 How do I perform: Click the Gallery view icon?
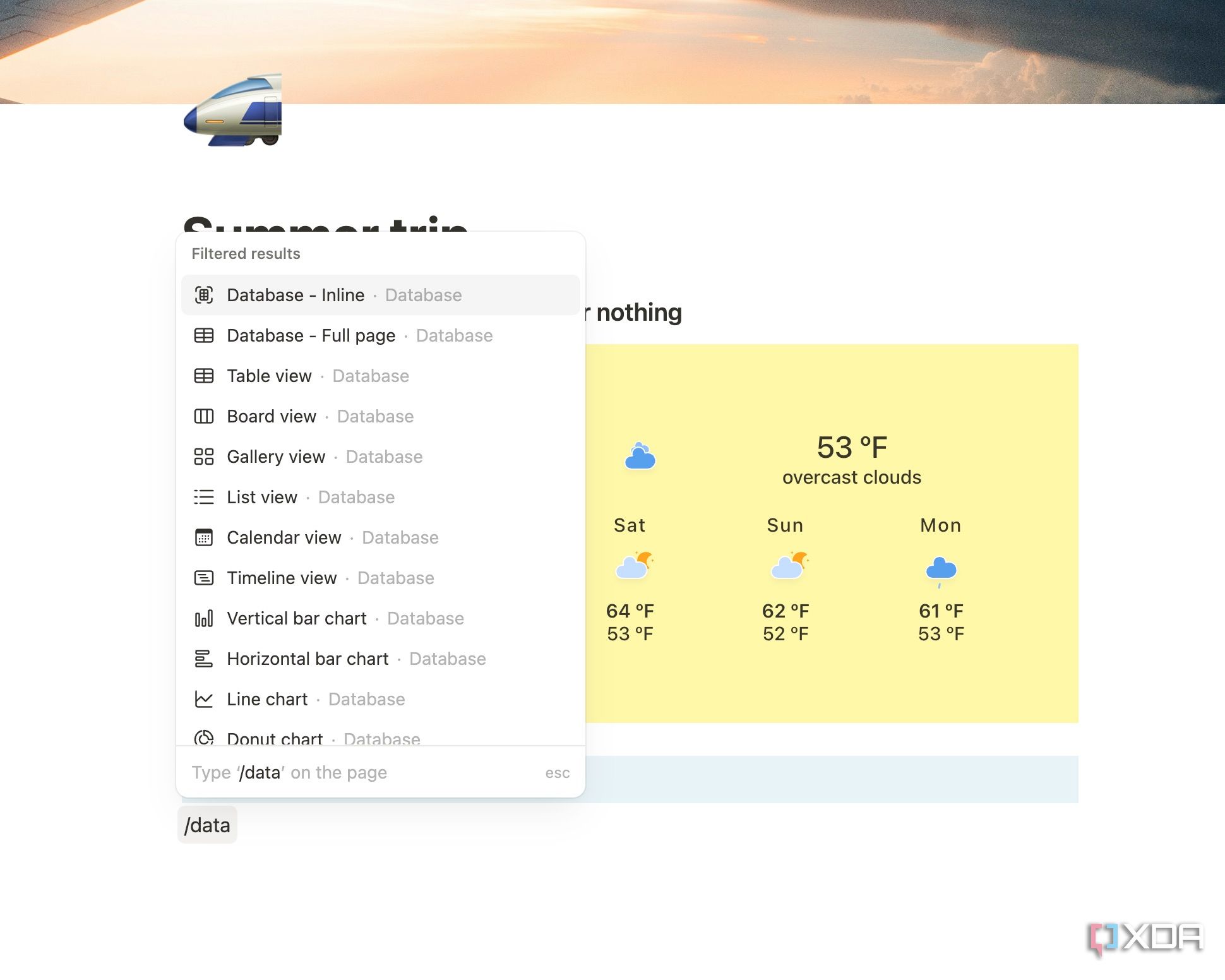(x=203, y=457)
